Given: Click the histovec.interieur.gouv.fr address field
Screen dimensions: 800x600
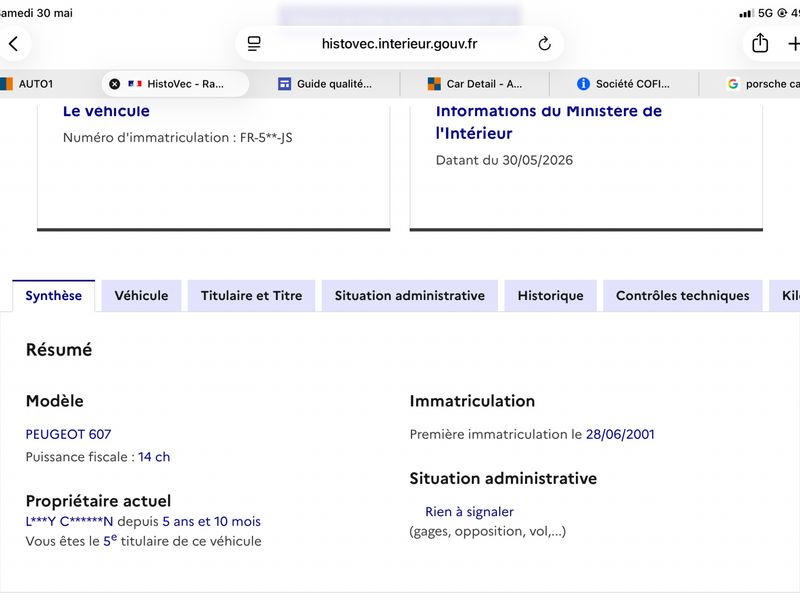Looking at the screenshot, I should [x=399, y=44].
